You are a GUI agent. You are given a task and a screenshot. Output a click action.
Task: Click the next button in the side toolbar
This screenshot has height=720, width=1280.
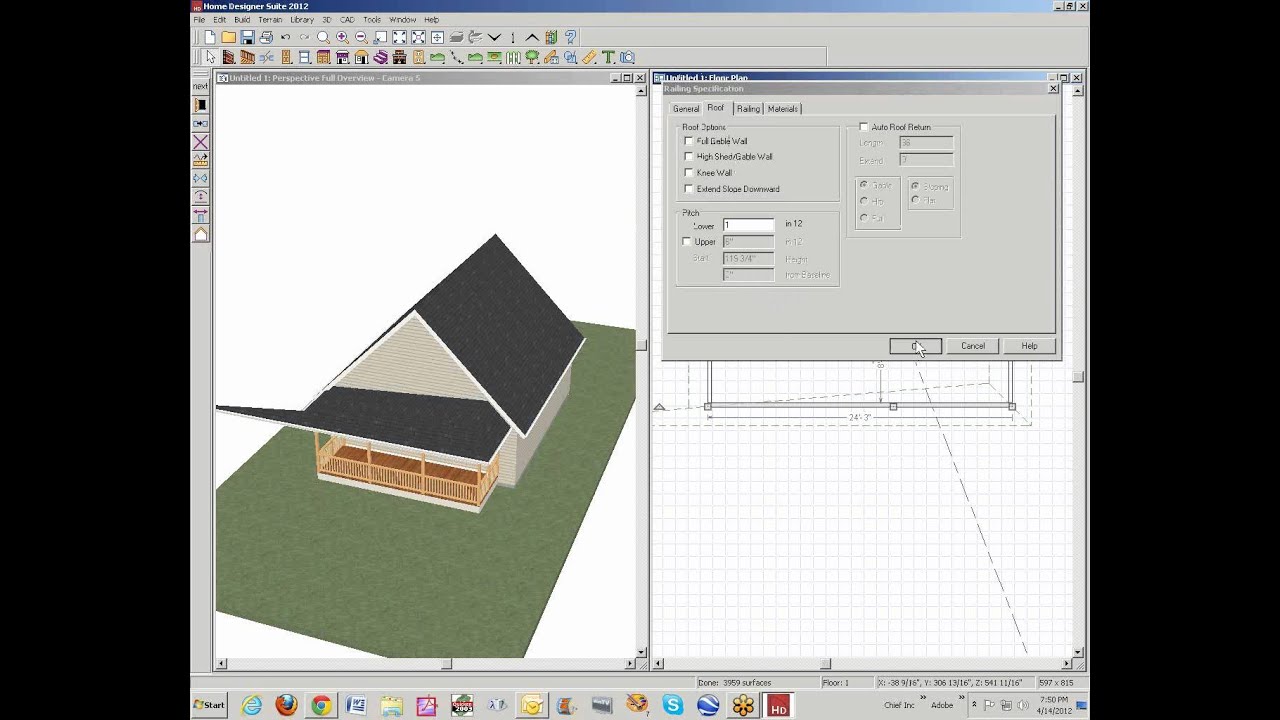(x=200, y=87)
